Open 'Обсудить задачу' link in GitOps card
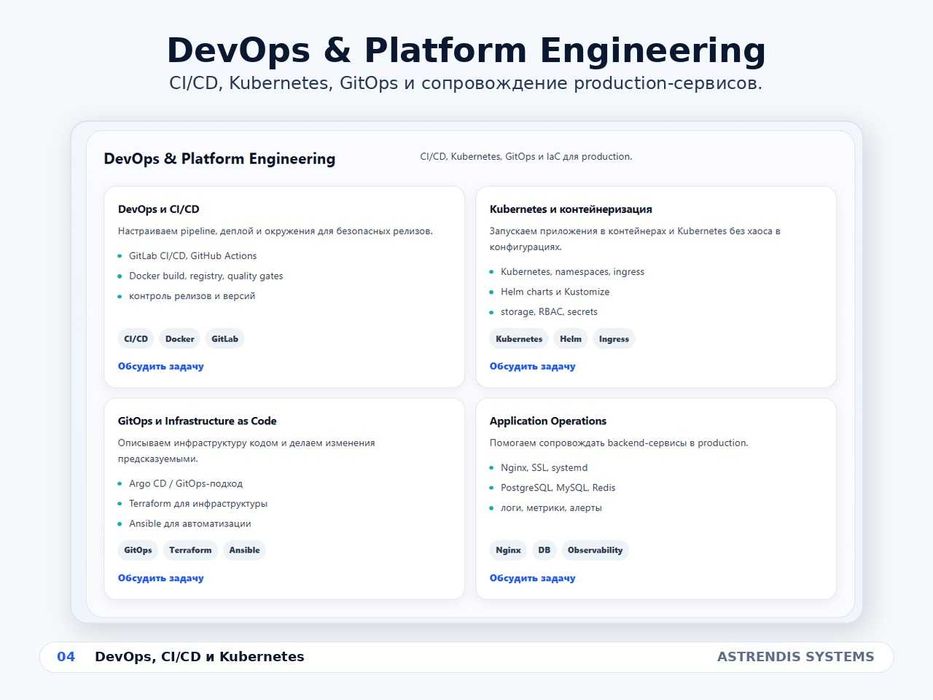The height and width of the screenshot is (700, 933). [x=161, y=578]
